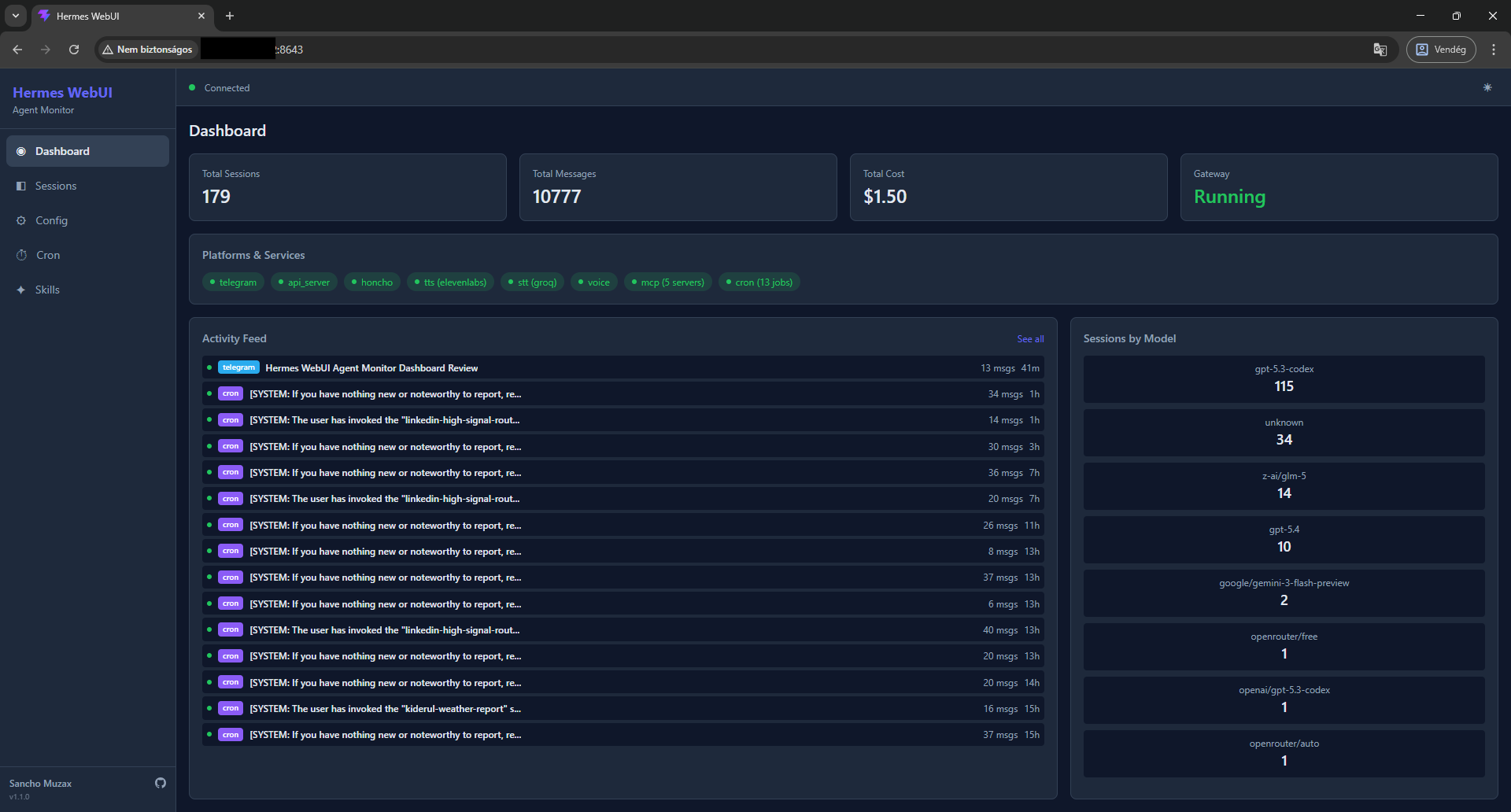Image resolution: width=1511 pixels, height=812 pixels.
Task: Open cron entry with 30 msgs 3h
Action: point(623,446)
